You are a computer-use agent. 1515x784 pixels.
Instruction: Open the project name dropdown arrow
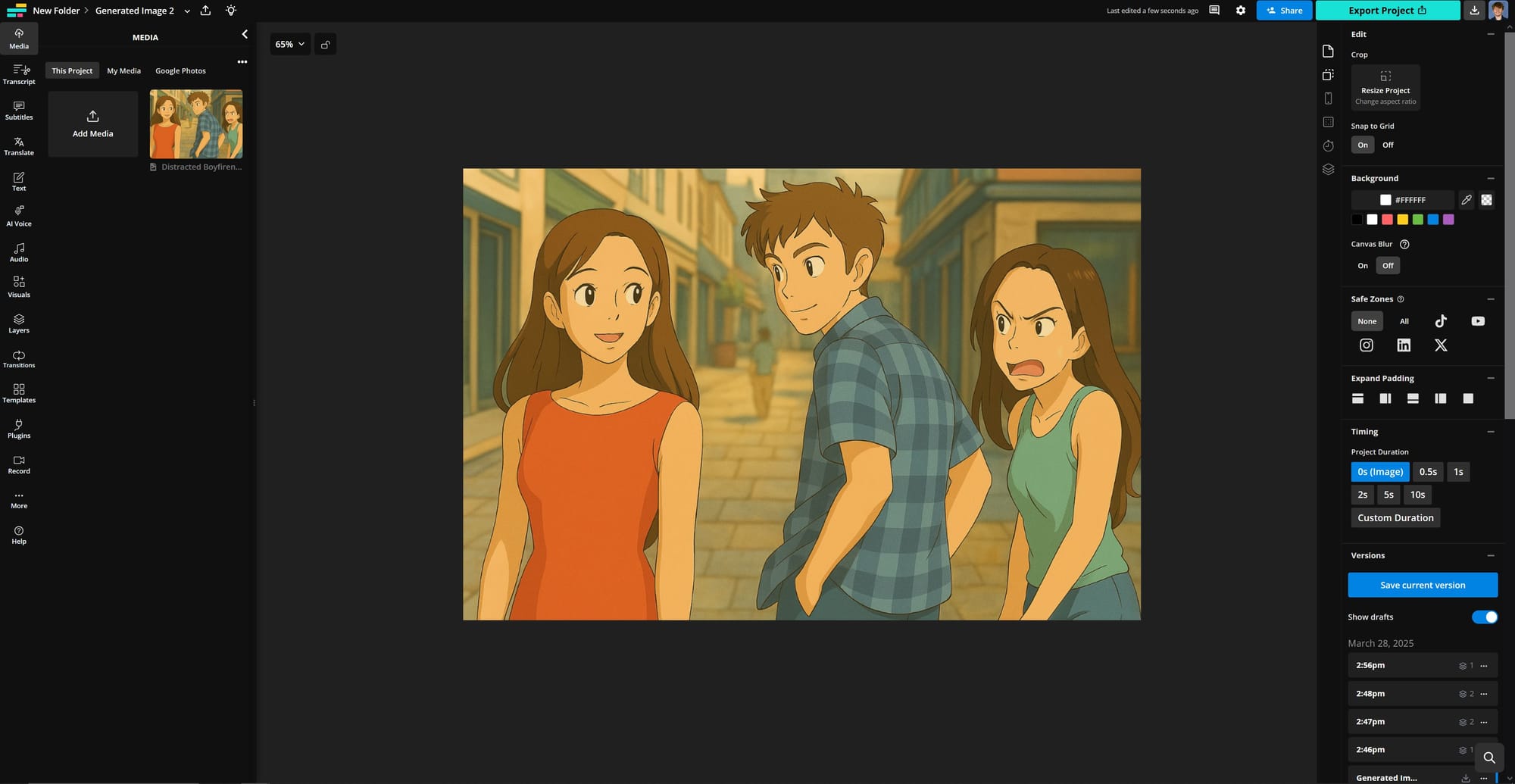(x=187, y=11)
